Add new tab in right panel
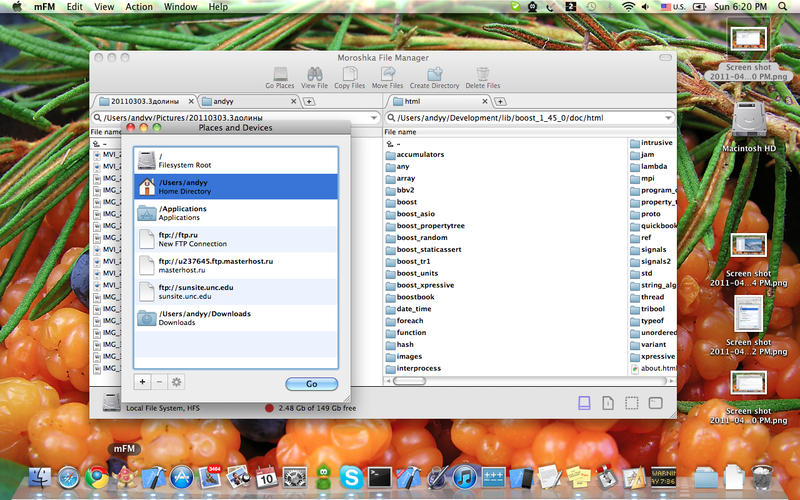 point(501,102)
